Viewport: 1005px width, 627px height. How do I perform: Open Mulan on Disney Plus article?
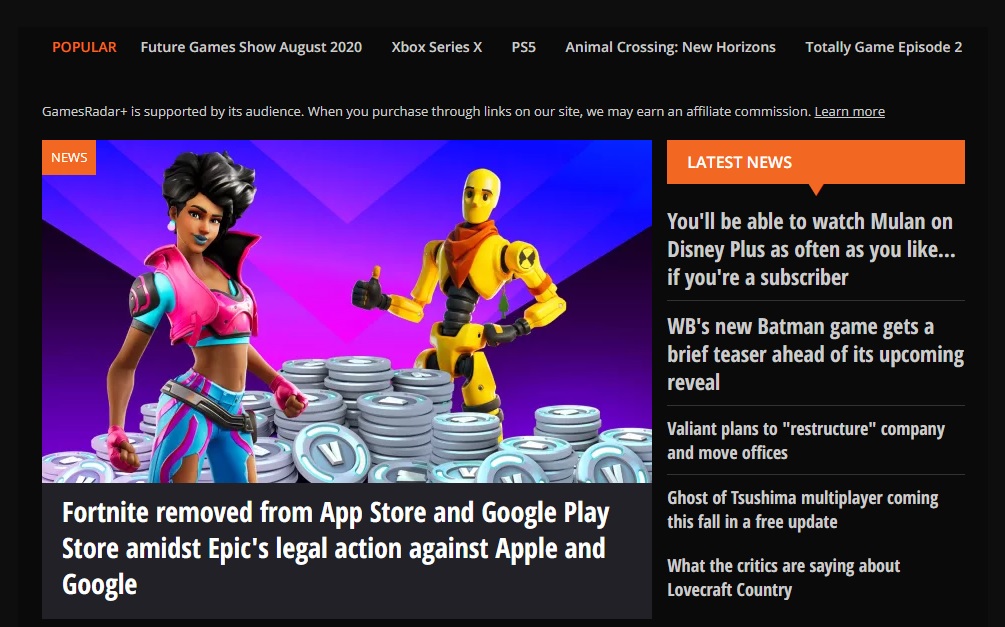[811, 249]
